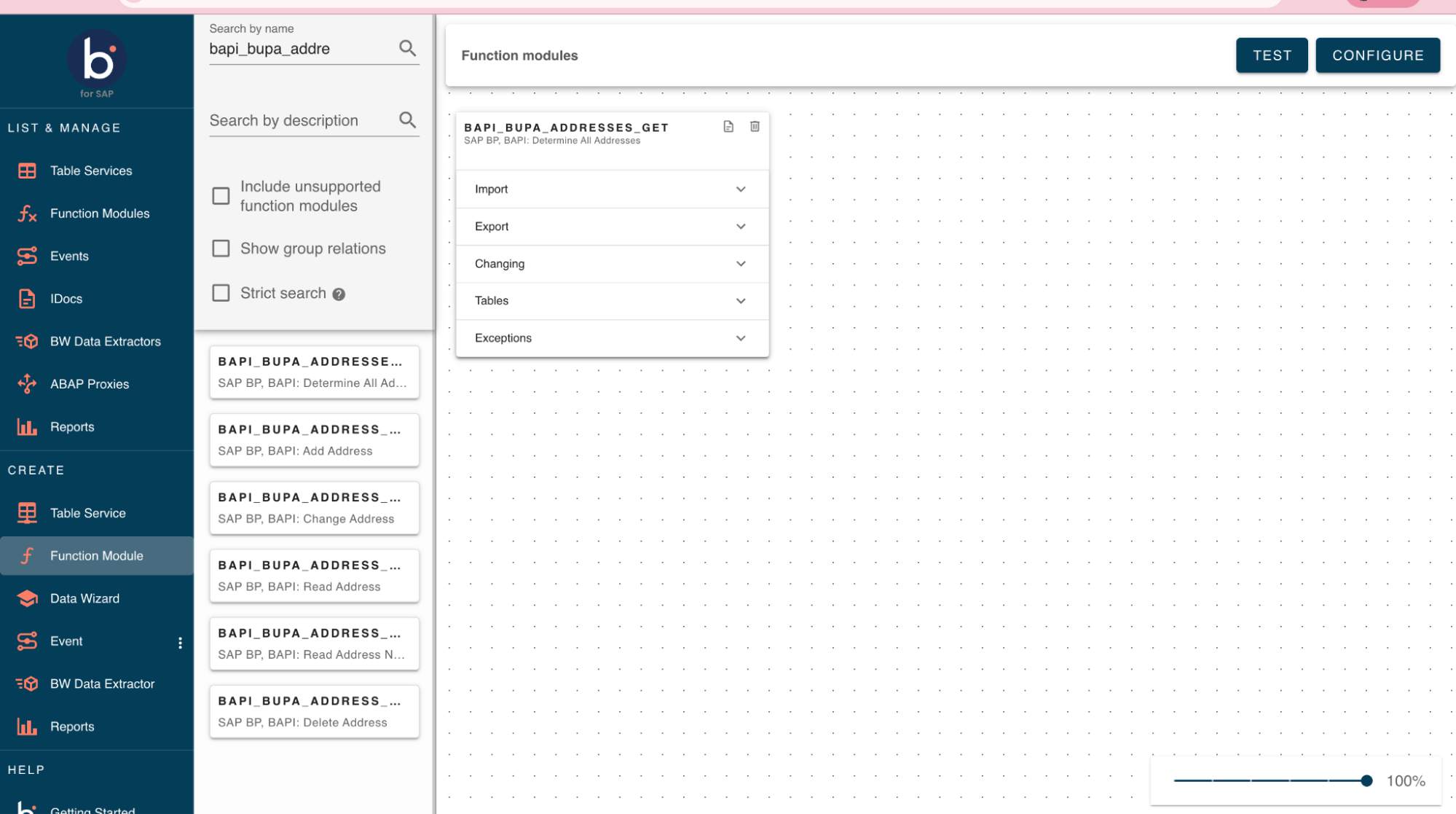Select 'Add Address' result card
Image resolution: width=1456 pixels, height=814 pixels.
(x=314, y=439)
